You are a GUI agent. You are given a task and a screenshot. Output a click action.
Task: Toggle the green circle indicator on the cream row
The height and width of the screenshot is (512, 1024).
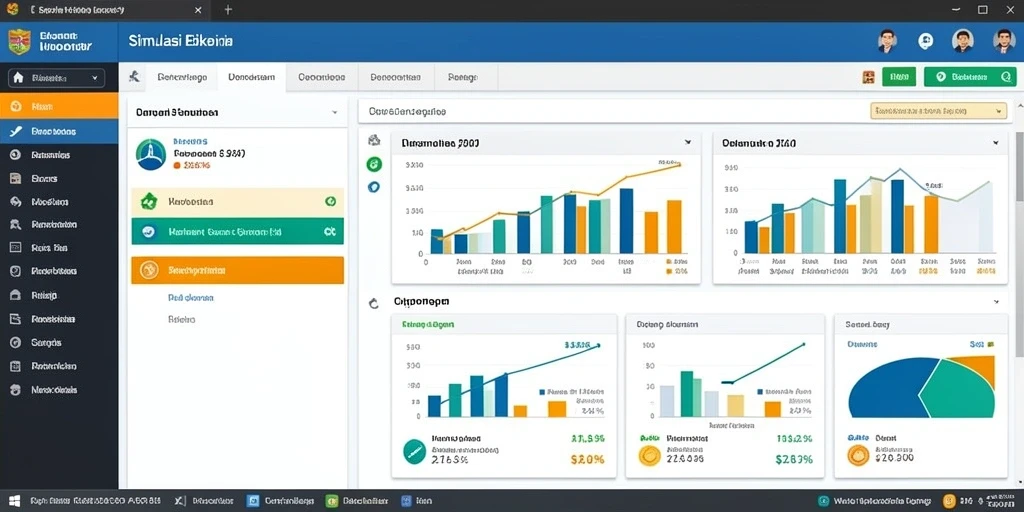click(x=330, y=202)
